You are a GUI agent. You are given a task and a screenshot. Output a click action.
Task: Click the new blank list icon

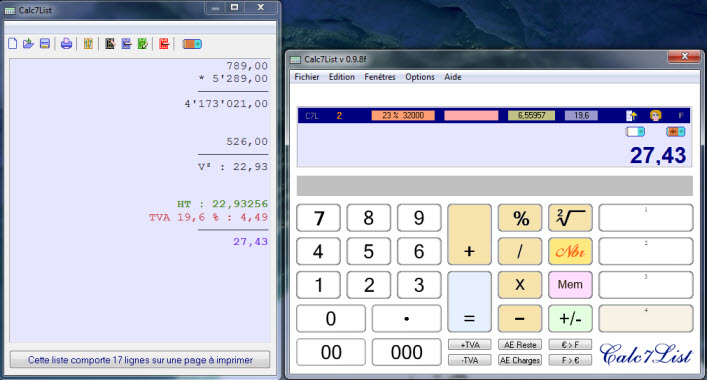click(x=13, y=44)
